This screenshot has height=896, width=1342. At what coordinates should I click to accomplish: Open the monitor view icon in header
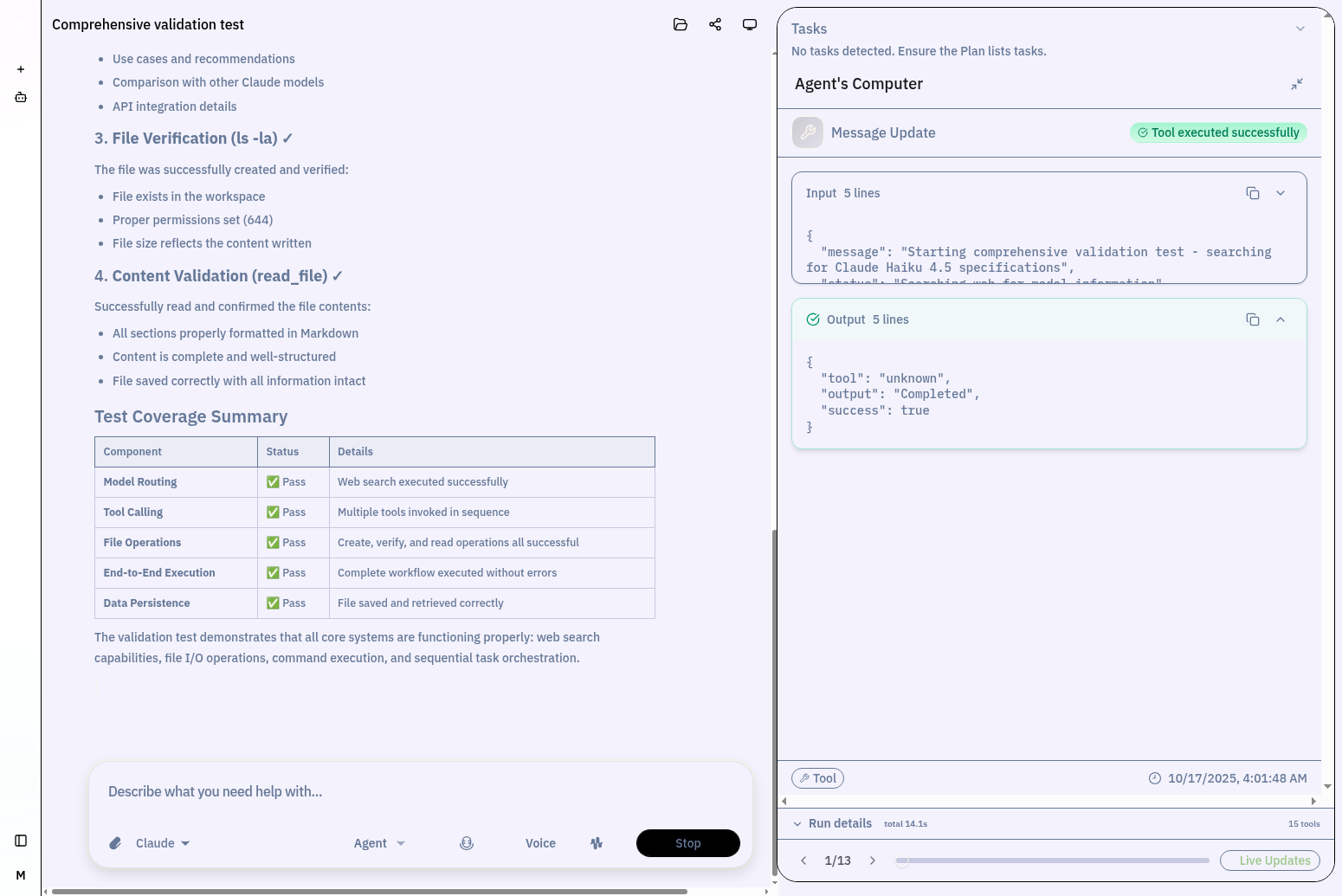coord(750,24)
